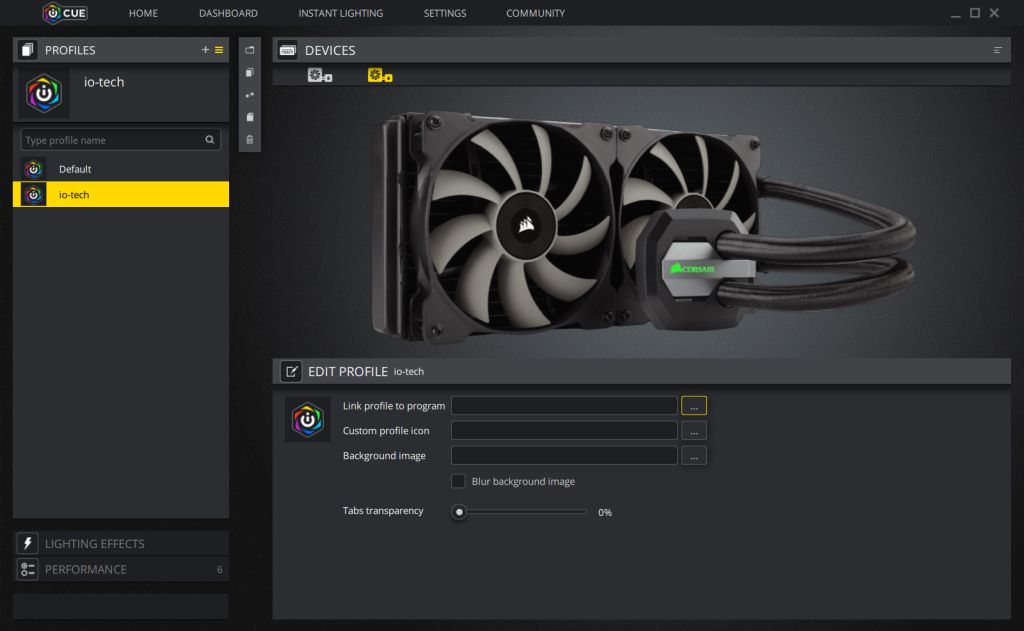Select the io-tech profile row
Viewport: 1024px width, 631px height.
pyautogui.click(x=121, y=195)
